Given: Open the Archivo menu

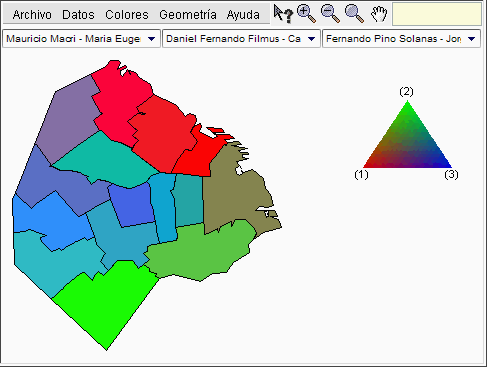Looking at the screenshot, I should coord(32,15).
